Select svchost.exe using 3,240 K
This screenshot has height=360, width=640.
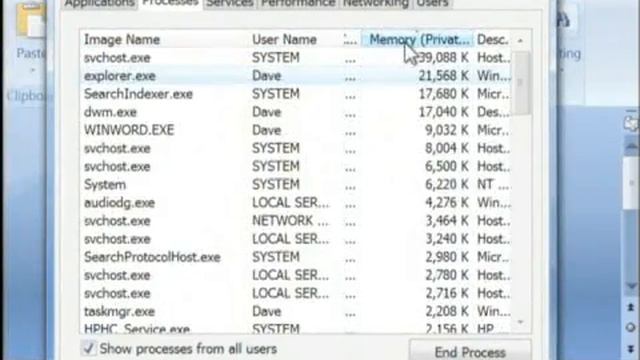click(296, 239)
